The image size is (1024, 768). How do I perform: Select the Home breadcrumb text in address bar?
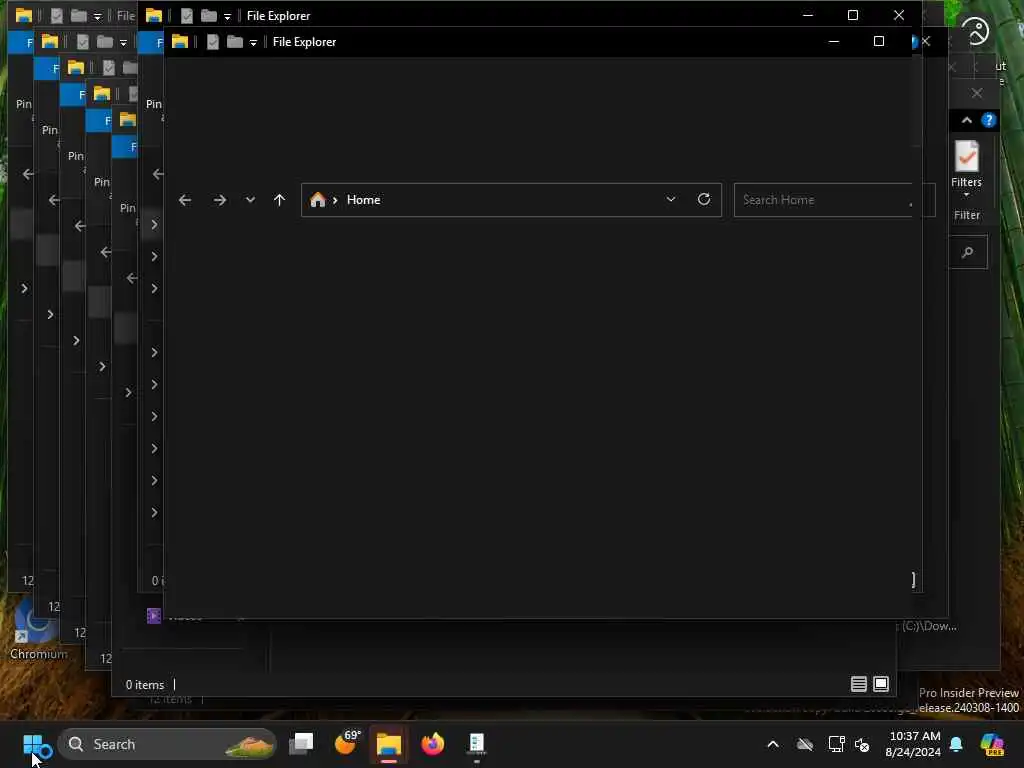click(x=364, y=200)
